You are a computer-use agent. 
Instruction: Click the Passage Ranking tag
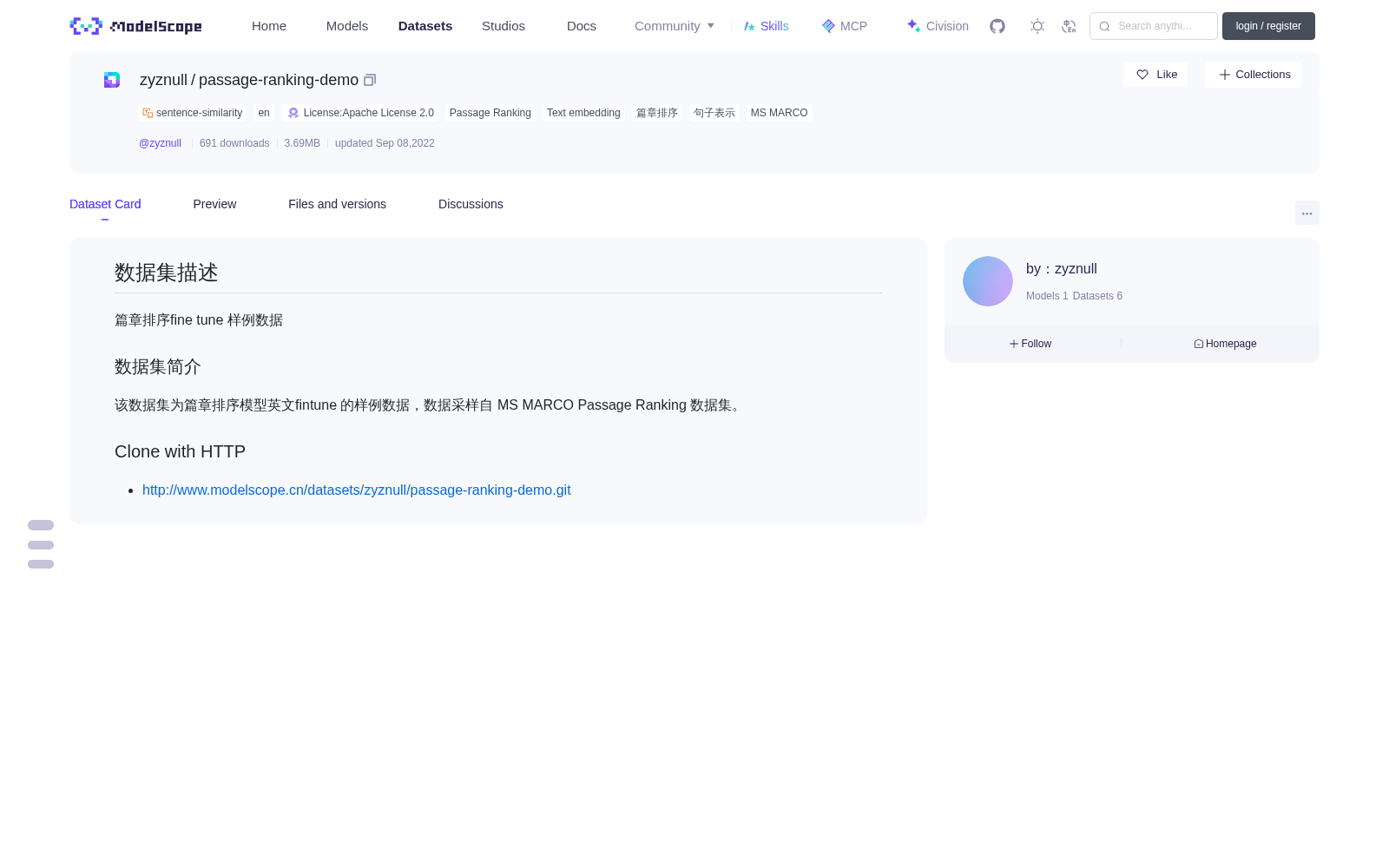[x=490, y=113]
